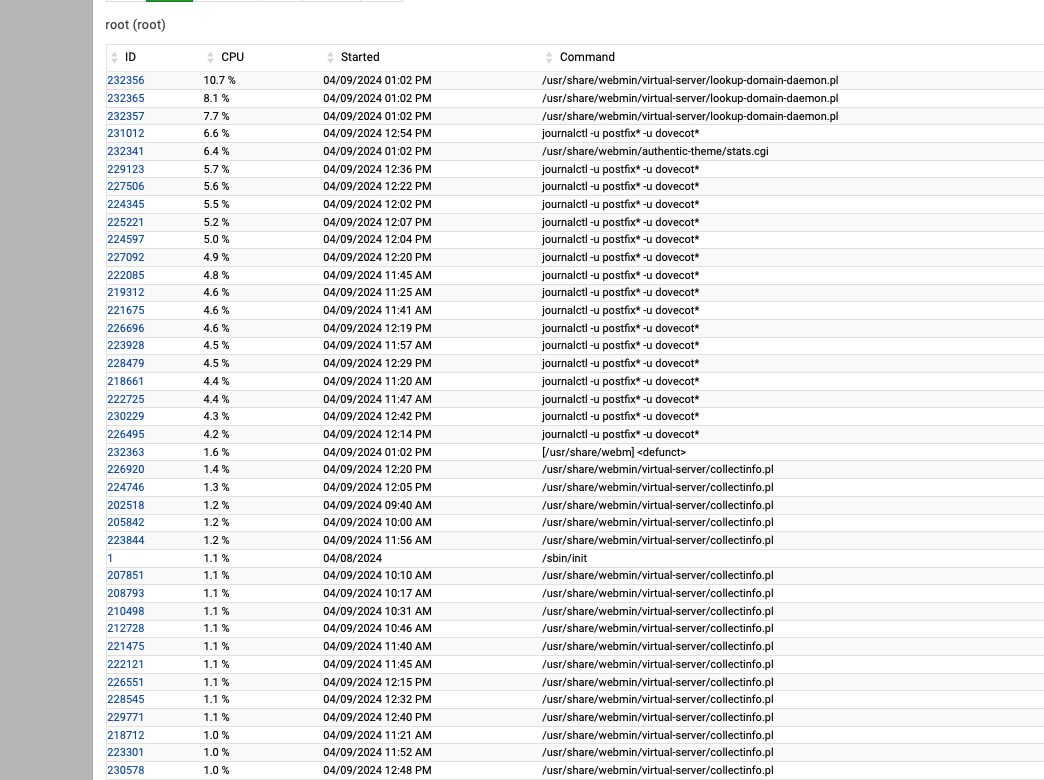
Task: Select the 10.7 % CPU value
Action: [x=220, y=81]
